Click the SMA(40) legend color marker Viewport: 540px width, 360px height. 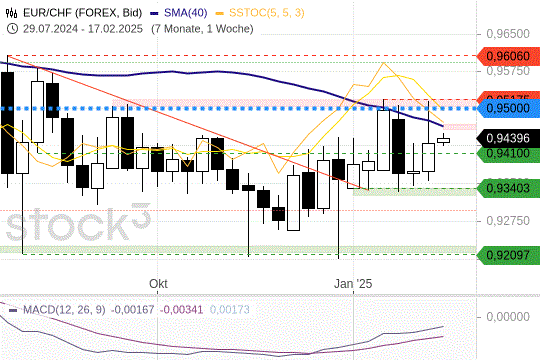point(154,13)
